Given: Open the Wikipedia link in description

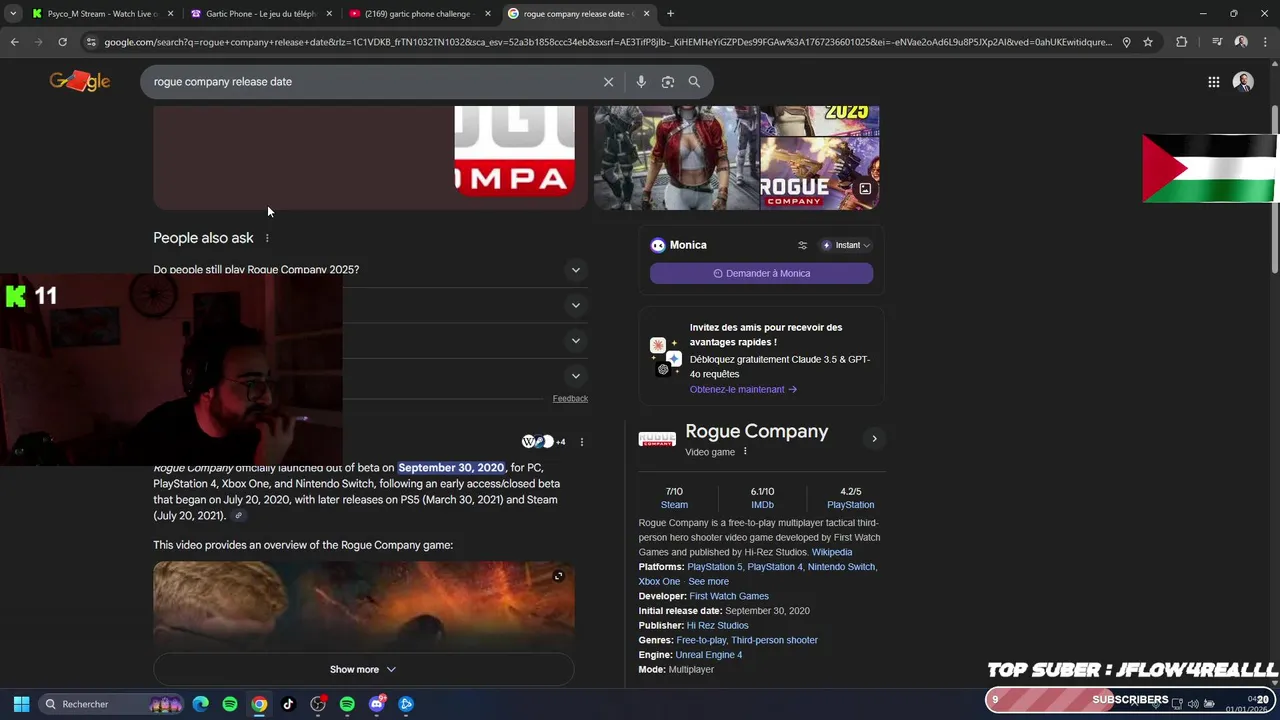Looking at the screenshot, I should coord(832,552).
